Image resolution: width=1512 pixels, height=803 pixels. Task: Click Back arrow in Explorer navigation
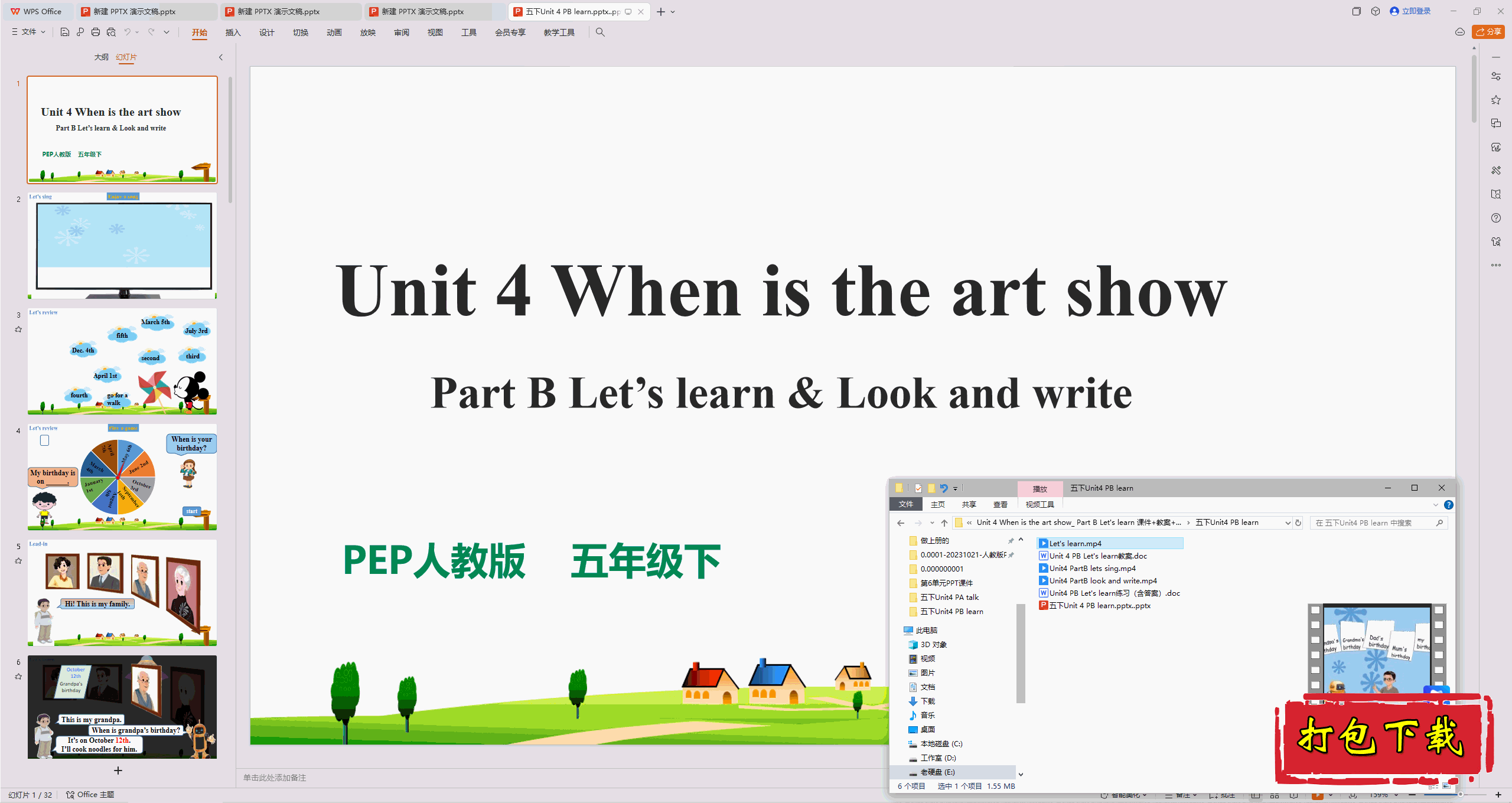pyautogui.click(x=901, y=523)
